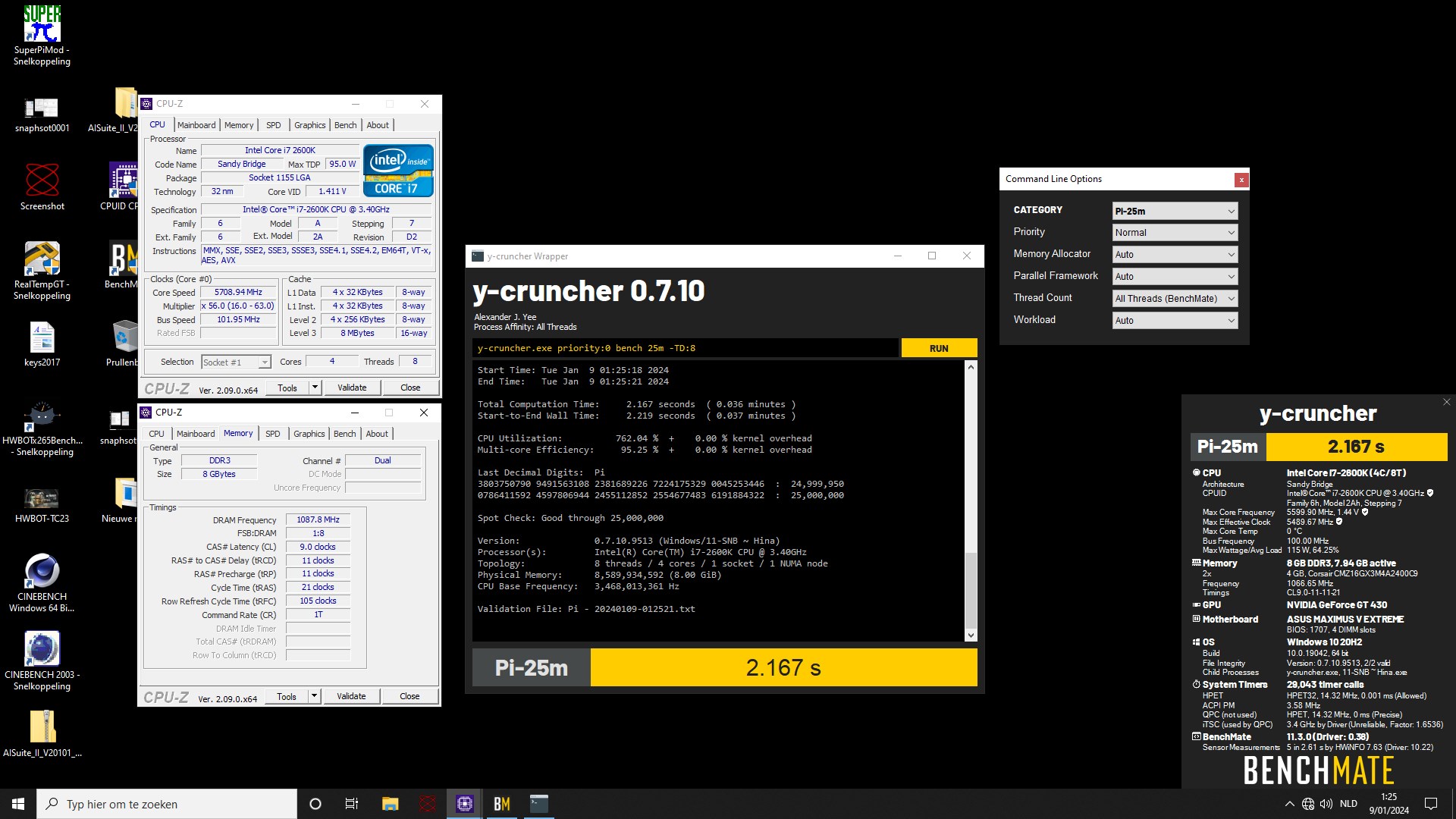
Task: Click NLD language indicator in taskbar
Action: 1348,804
